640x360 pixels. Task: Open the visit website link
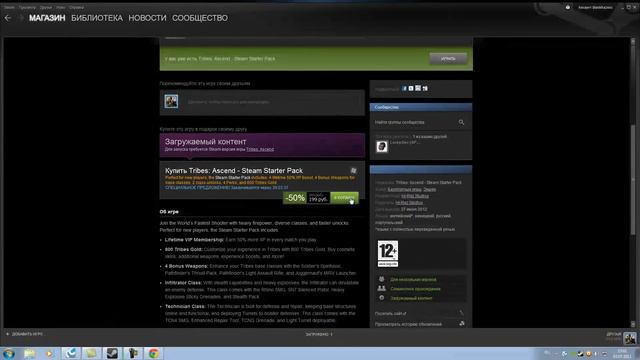tap(391, 313)
